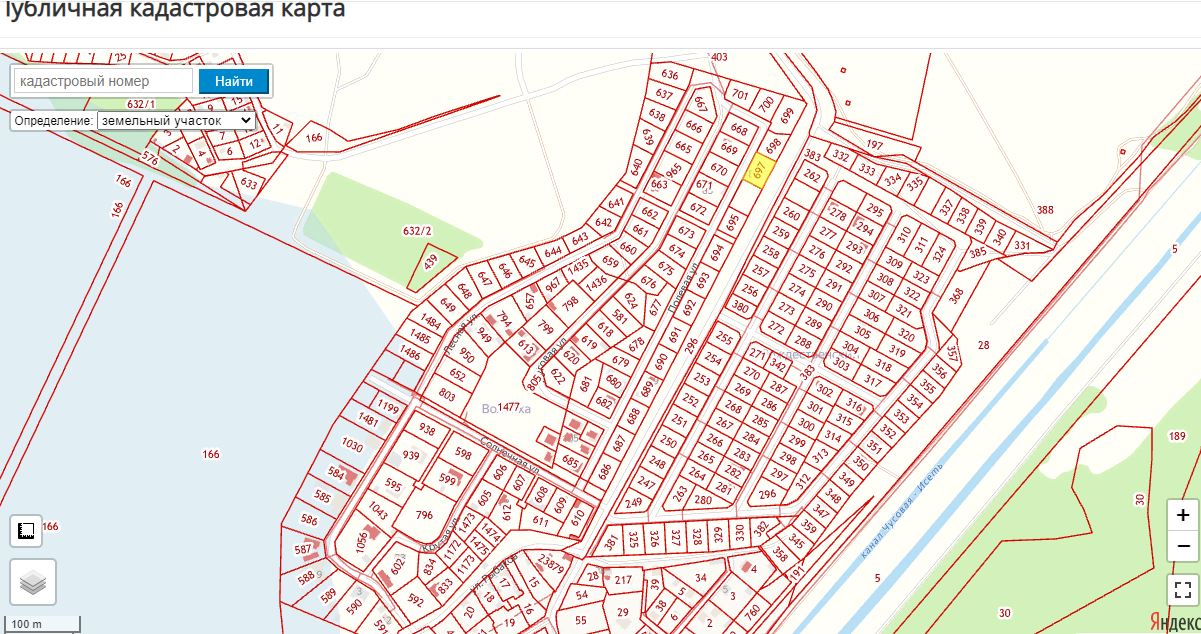Select parcel 636
Screen dimensions: 1201x634
(x=670, y=75)
